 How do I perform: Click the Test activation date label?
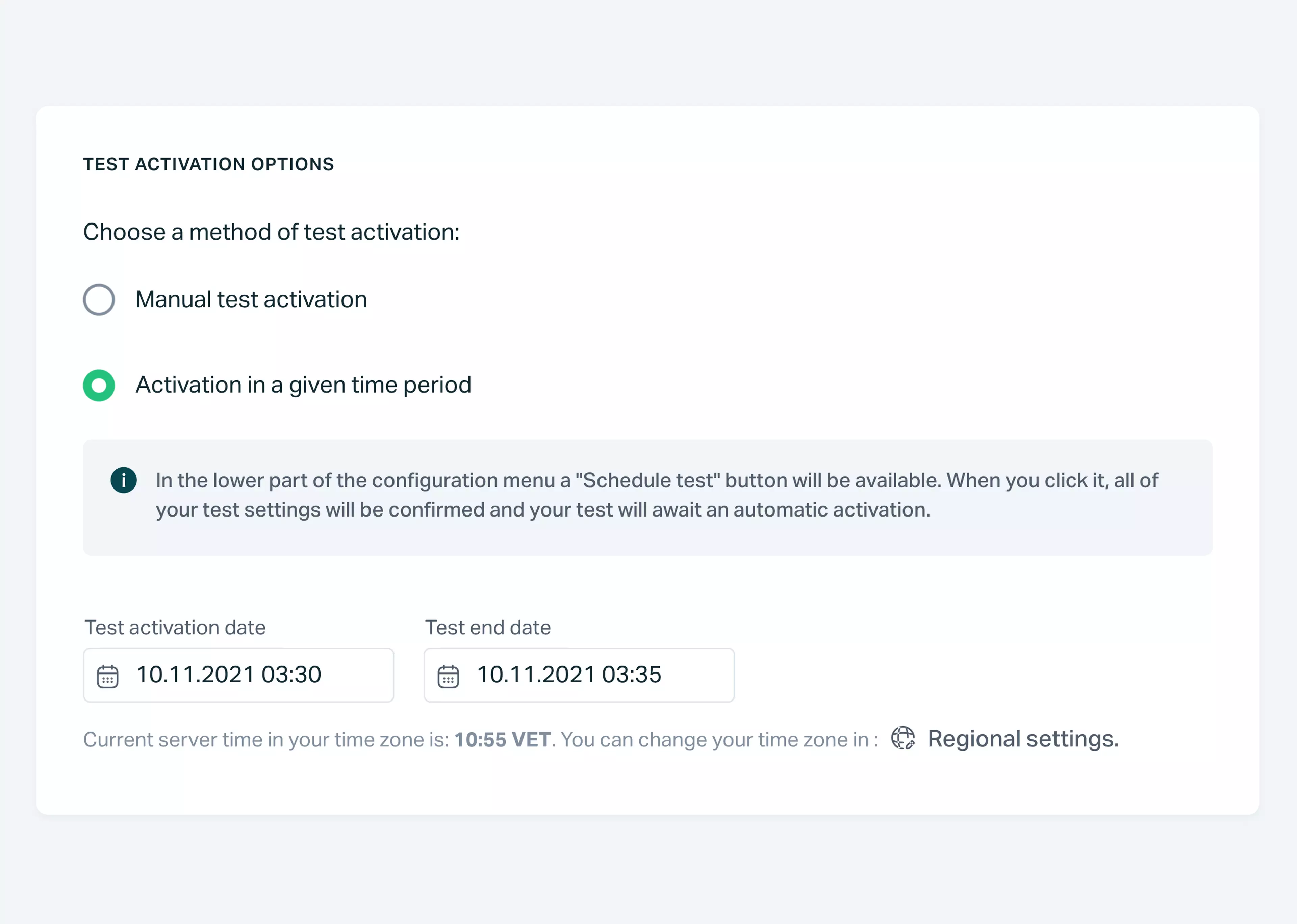coord(174,627)
